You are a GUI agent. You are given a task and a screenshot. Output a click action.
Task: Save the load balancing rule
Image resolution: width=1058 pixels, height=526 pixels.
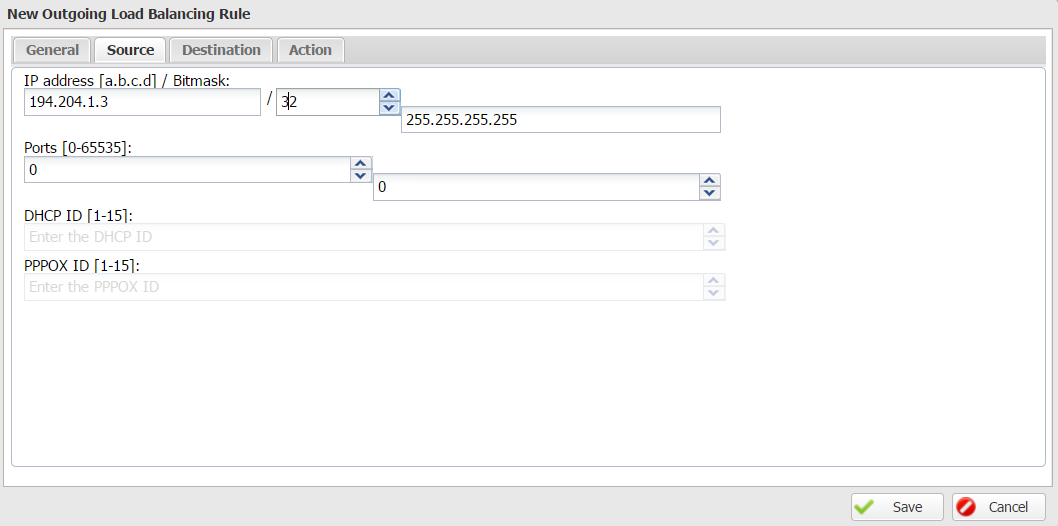897,507
